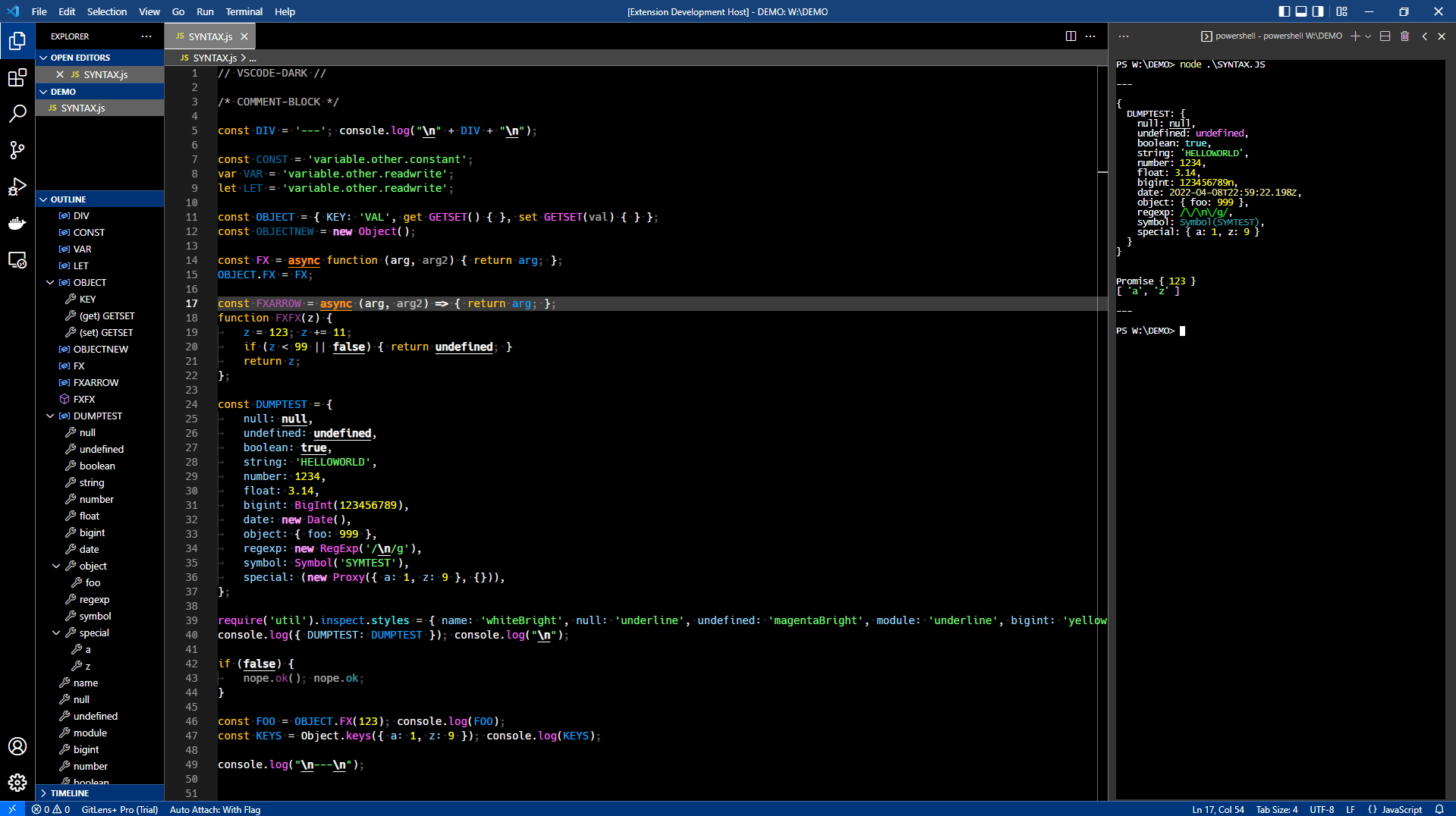Select regexp property in outline
Viewport: 1456px width, 816px height.
coord(94,600)
